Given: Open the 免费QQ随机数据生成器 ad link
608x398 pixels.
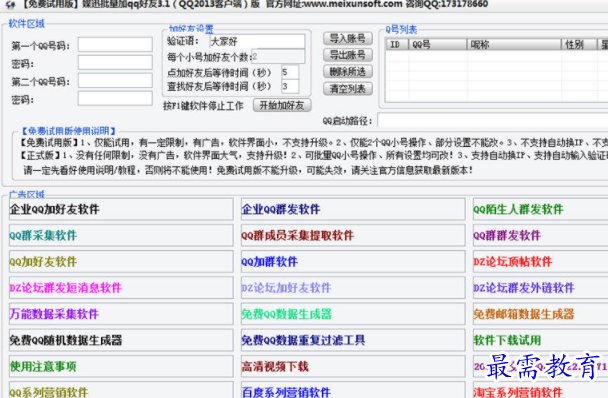Looking at the screenshot, I should [121, 341].
